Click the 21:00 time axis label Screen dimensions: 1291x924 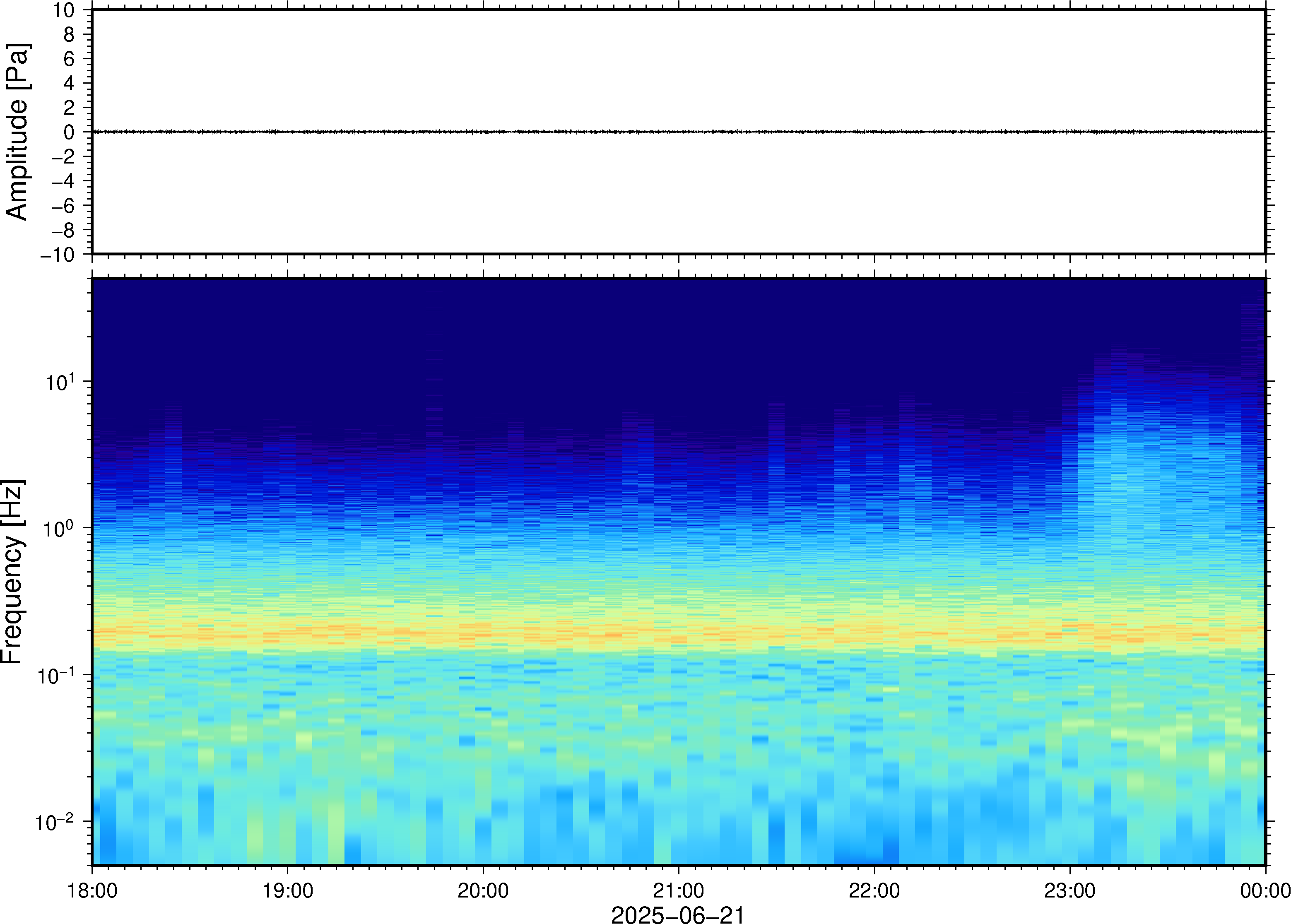[678, 890]
